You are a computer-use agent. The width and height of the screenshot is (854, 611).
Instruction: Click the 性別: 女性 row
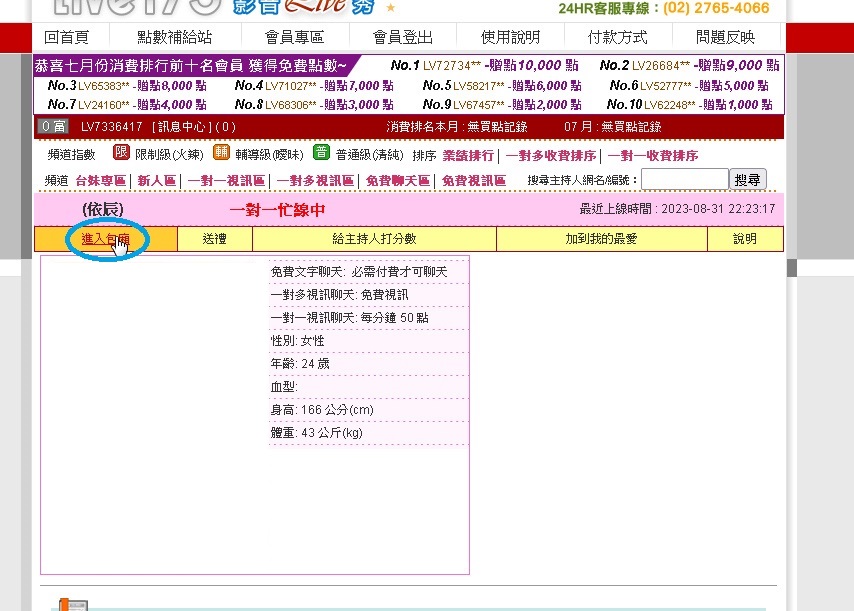(x=369, y=341)
